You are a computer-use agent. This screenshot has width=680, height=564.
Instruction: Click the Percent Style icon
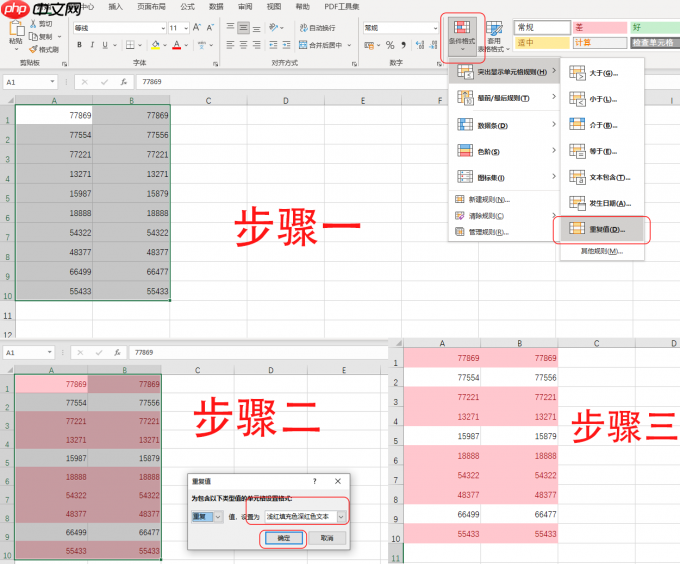coord(390,45)
